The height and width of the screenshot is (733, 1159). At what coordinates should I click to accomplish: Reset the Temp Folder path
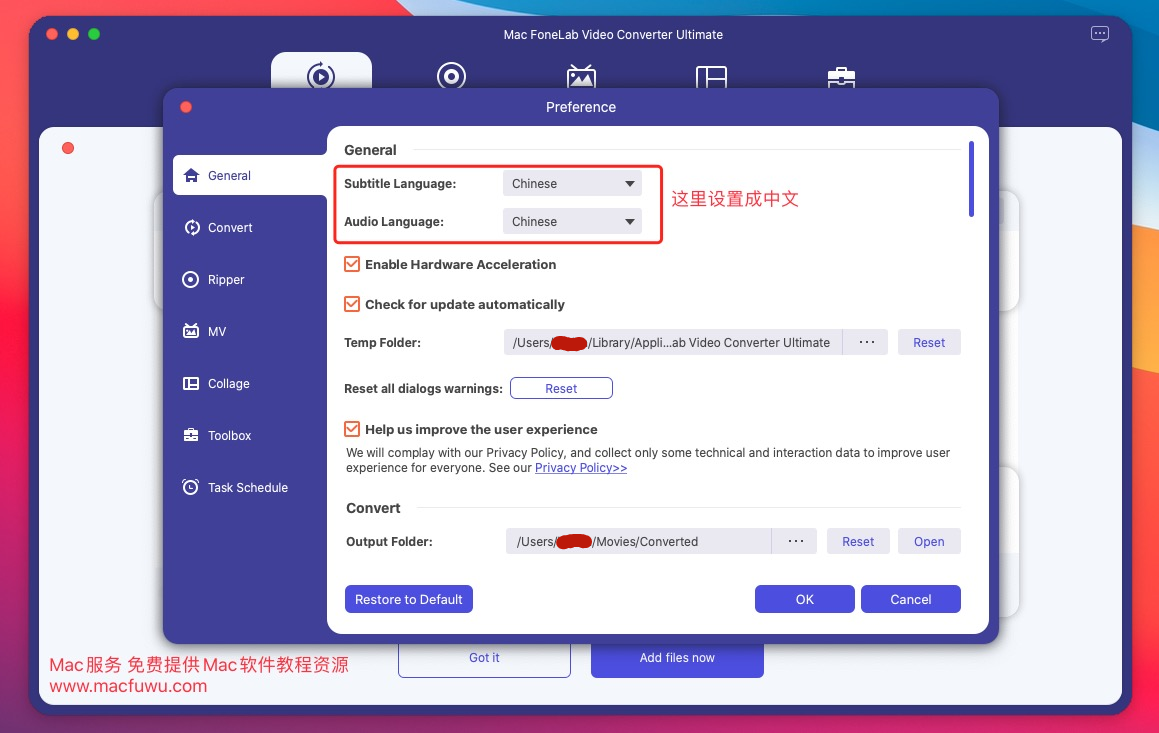click(929, 342)
